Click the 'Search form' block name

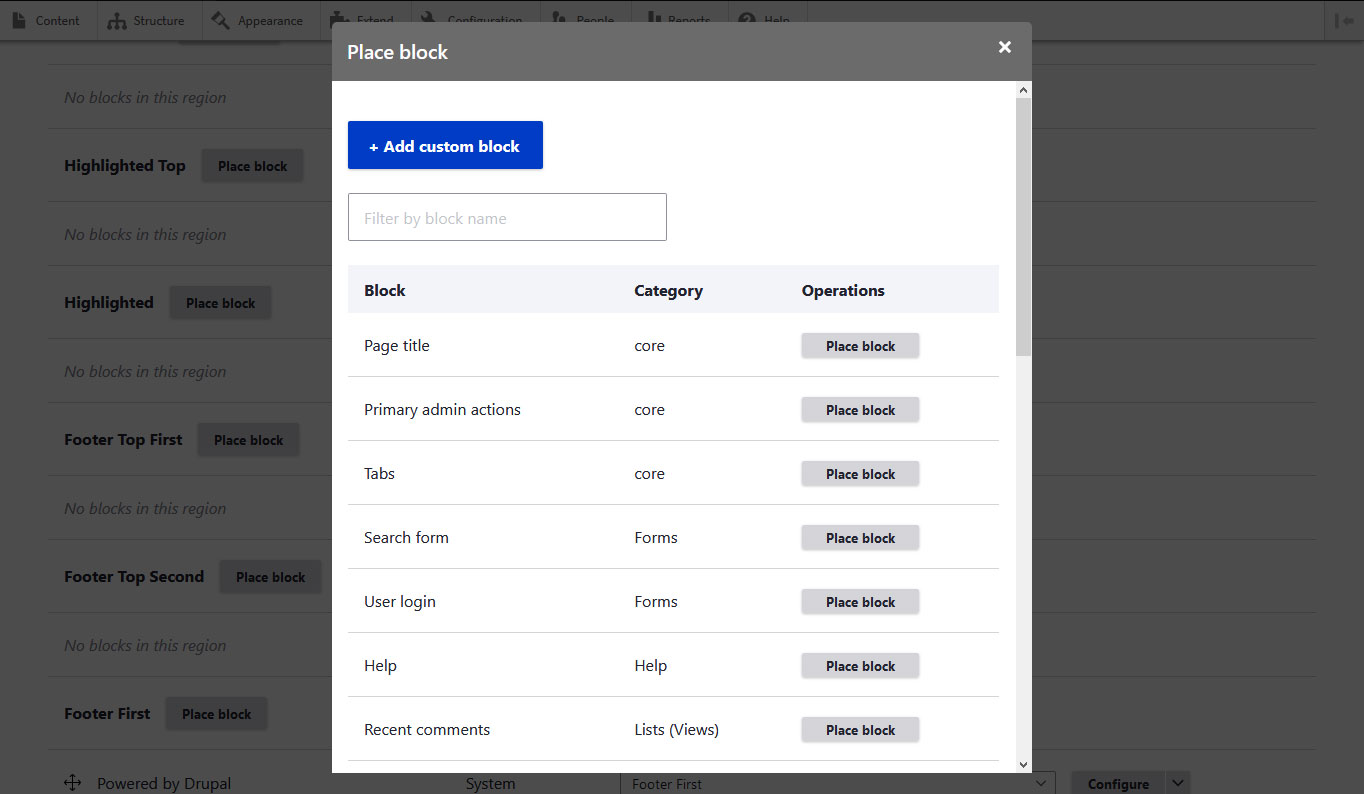click(406, 538)
